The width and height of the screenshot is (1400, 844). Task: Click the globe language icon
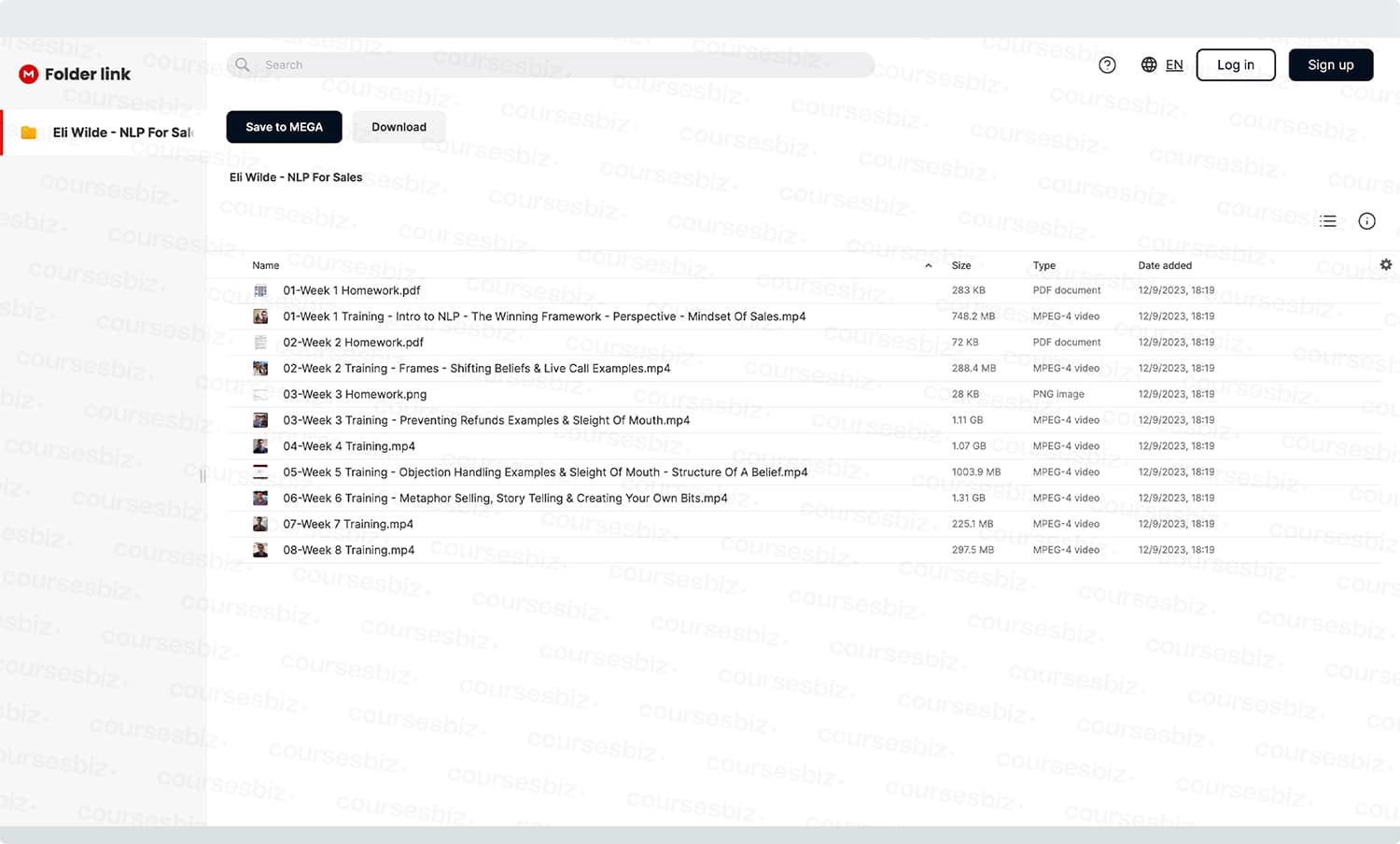[1149, 64]
